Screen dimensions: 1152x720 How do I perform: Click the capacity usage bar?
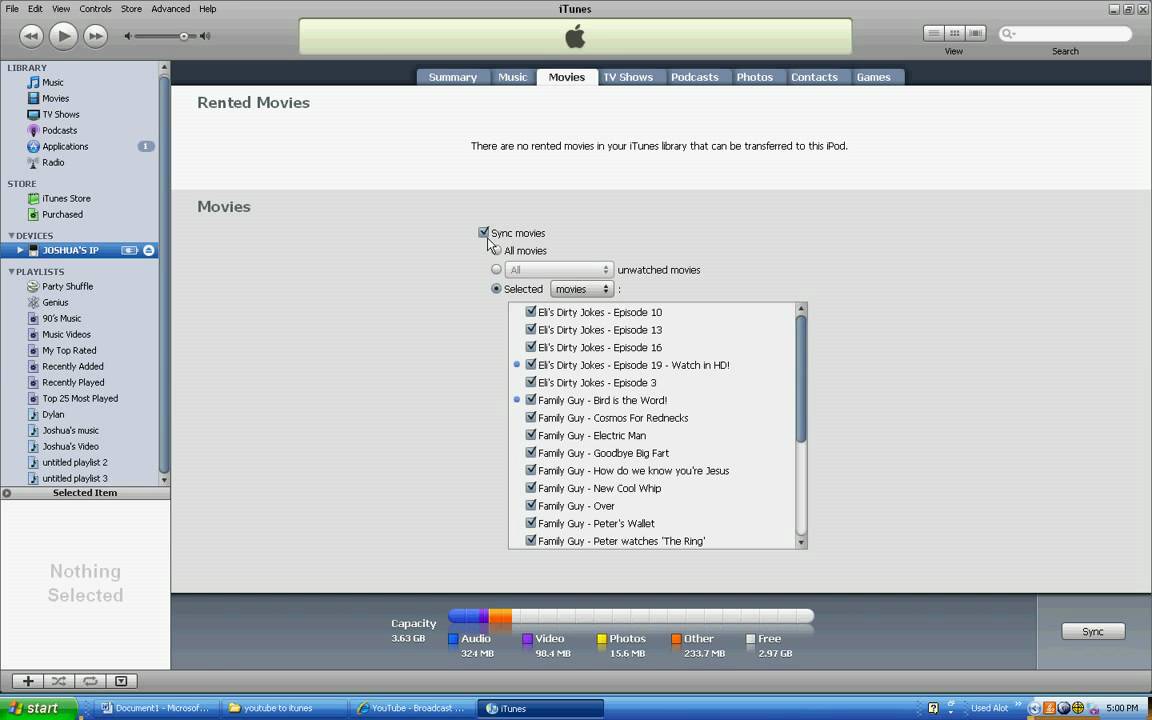click(x=631, y=616)
